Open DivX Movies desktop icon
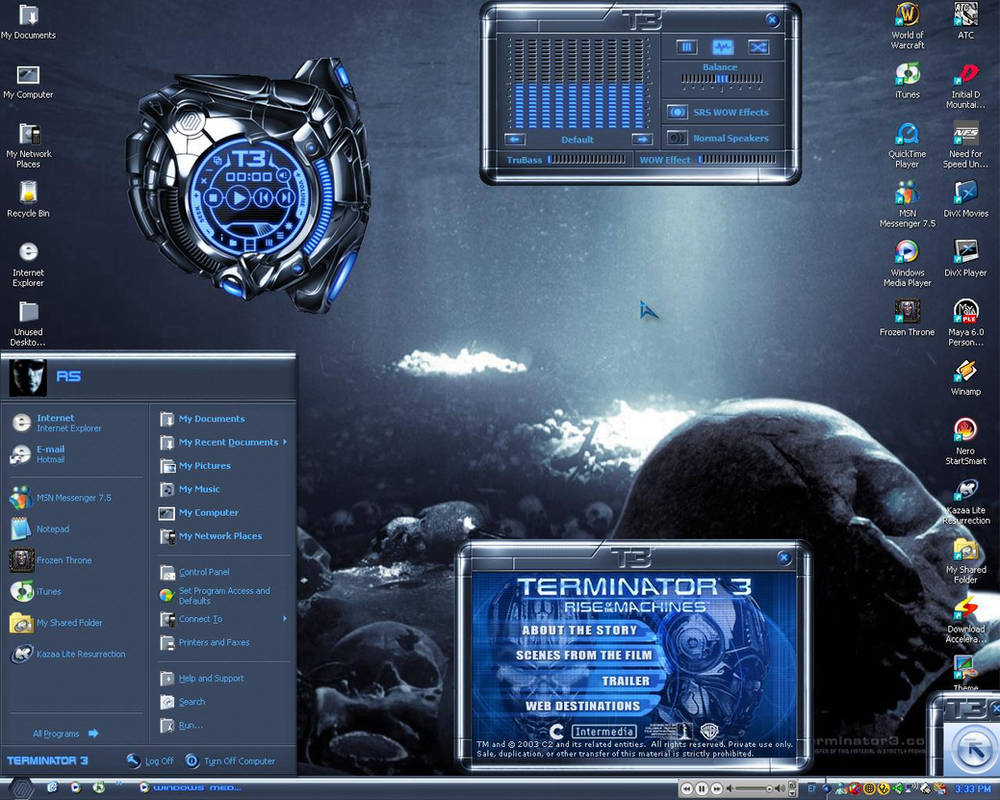The height and width of the screenshot is (800, 1000). click(x=966, y=199)
